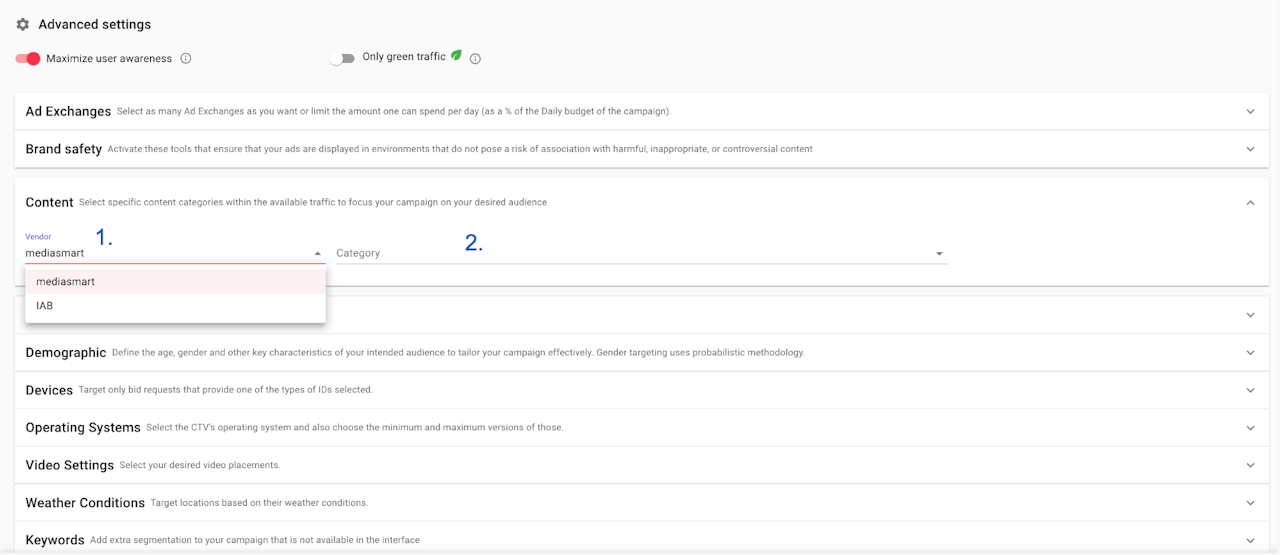Image resolution: width=1280 pixels, height=555 pixels.
Task: Click the Advanced settings gear icon
Action: tap(23, 24)
